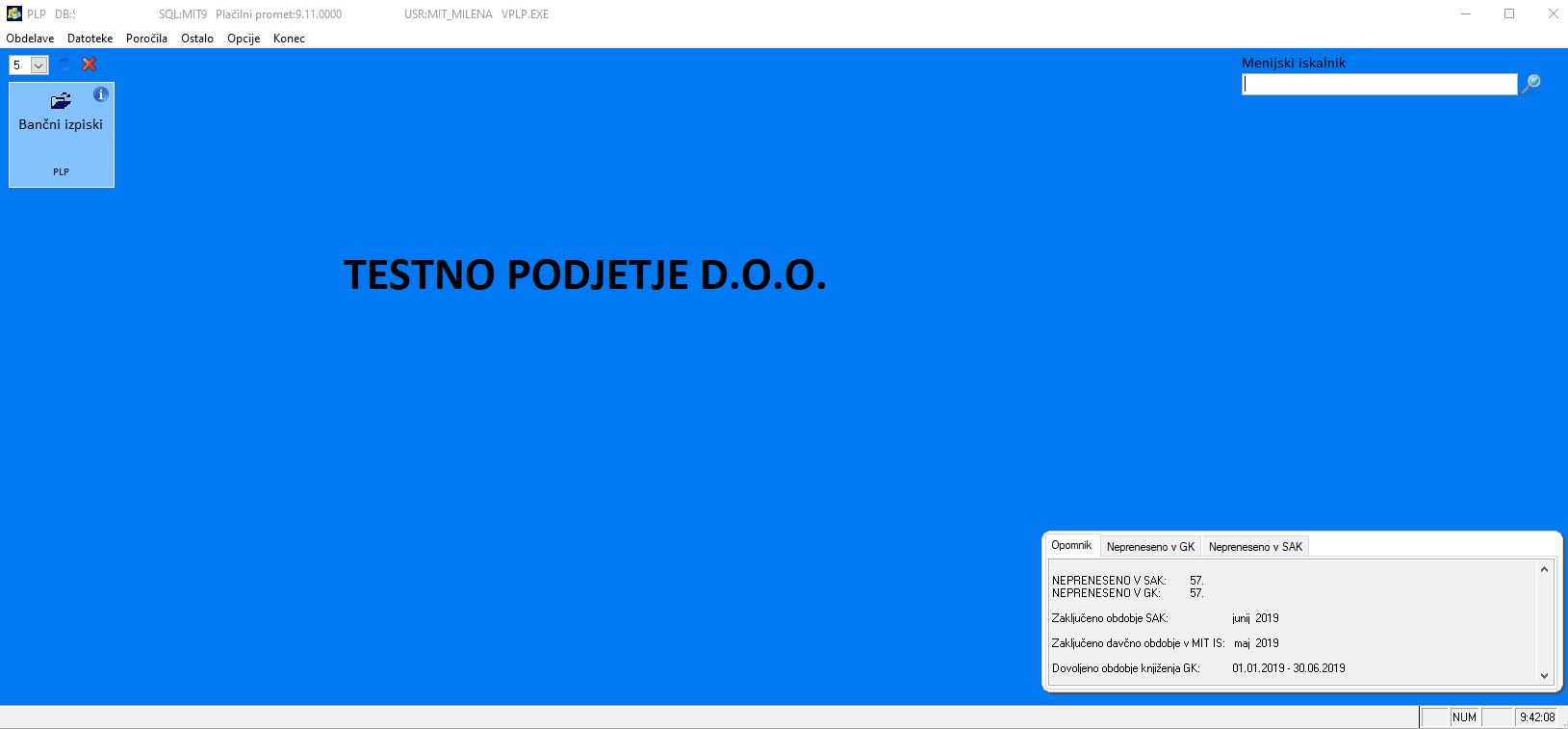Open the Ostalo menu
The width and height of the screenshot is (1568, 729).
197,39
